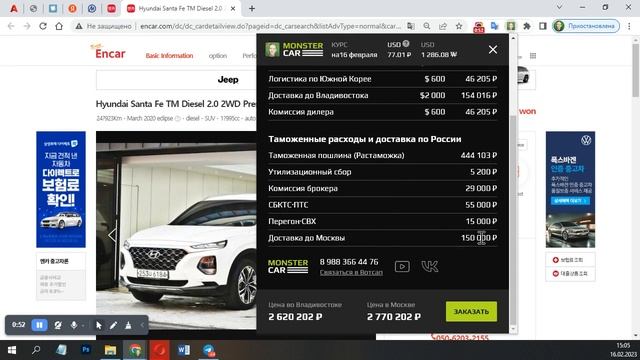640x360 pixels.
Task: Click the zoom magnifier icon in address bar
Action: 427,26
